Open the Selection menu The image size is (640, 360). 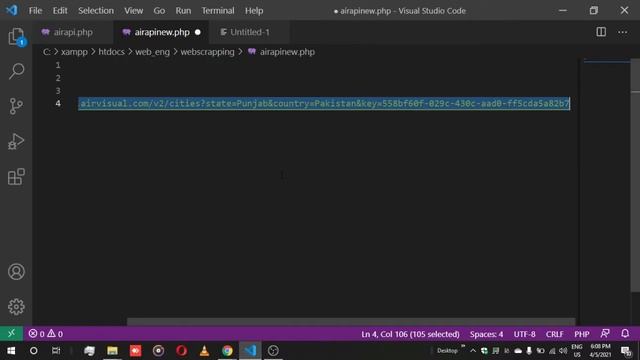coord(96,11)
